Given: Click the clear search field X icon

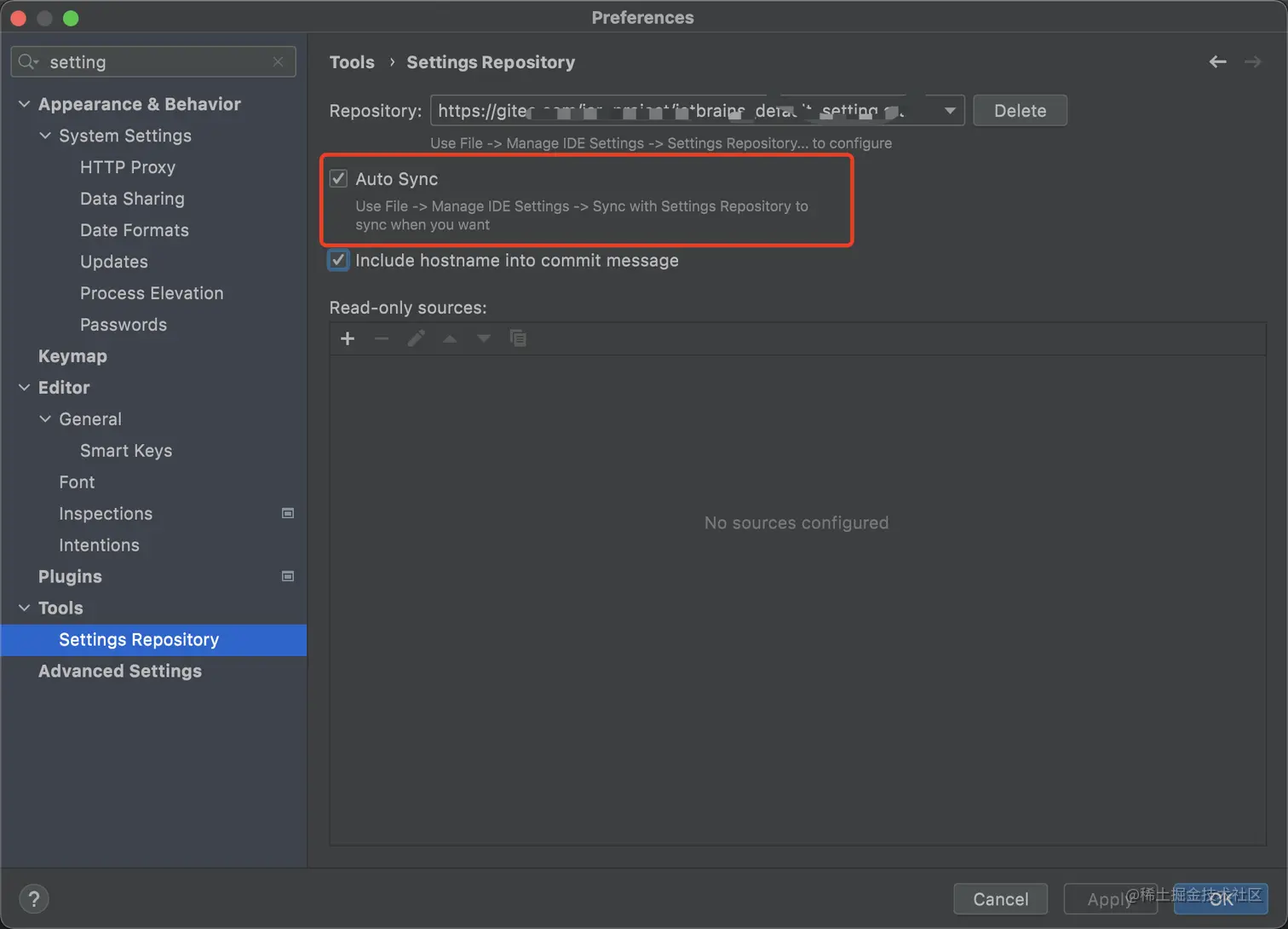Looking at the screenshot, I should point(278,61).
